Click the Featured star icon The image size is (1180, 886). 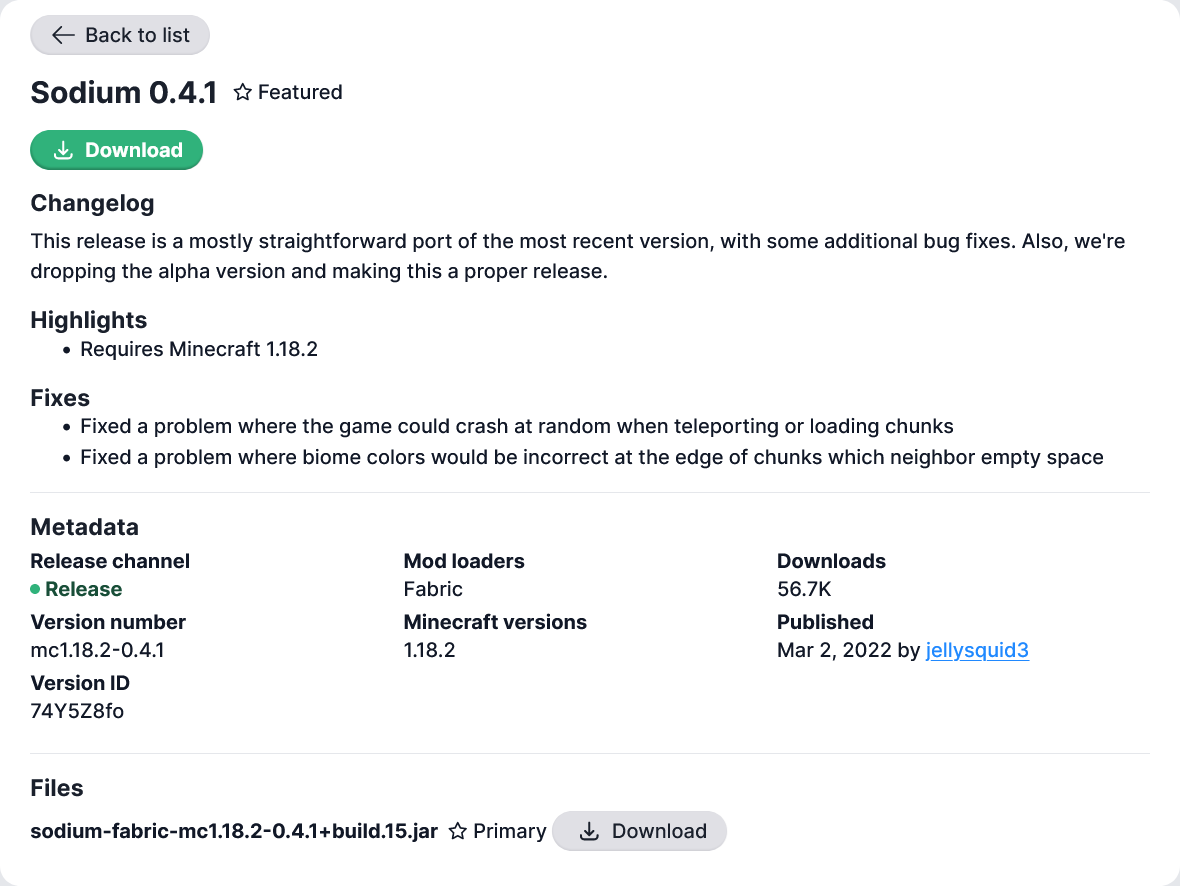[242, 92]
